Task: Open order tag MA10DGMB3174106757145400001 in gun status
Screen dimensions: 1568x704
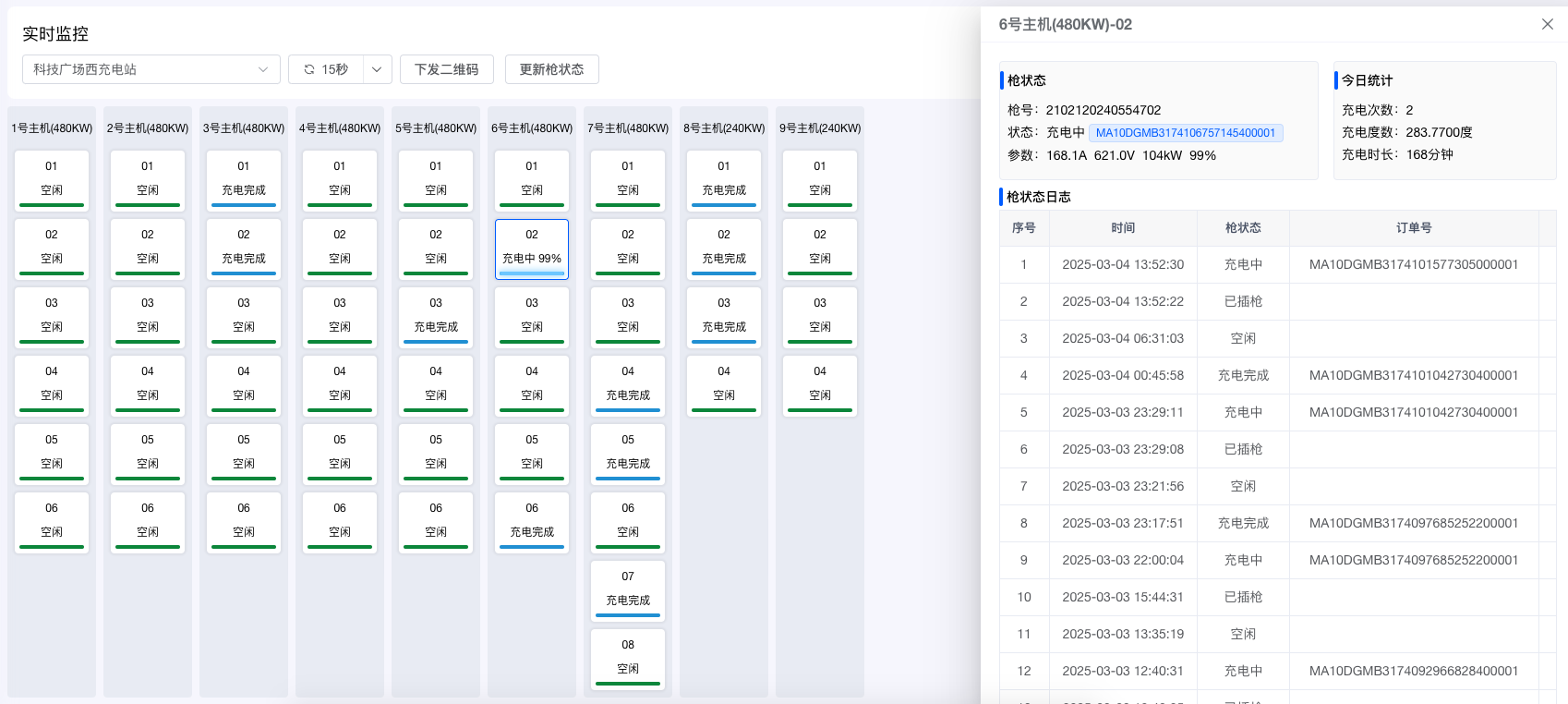Action: 1186,133
